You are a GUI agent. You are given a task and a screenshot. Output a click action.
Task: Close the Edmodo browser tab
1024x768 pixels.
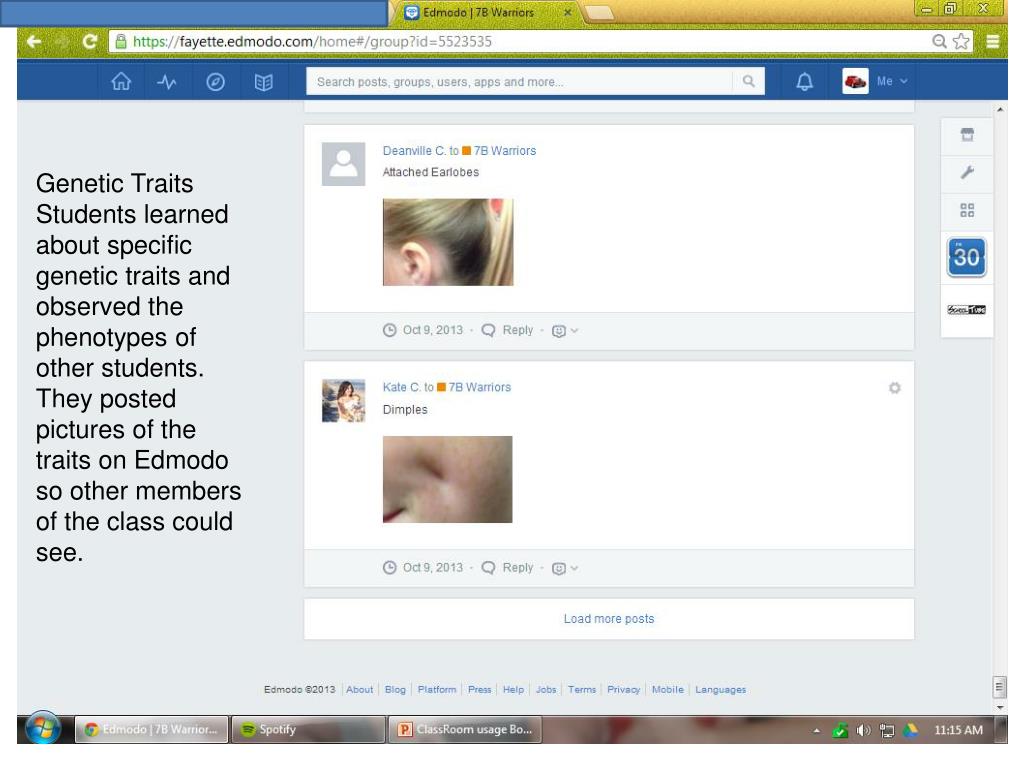point(568,12)
